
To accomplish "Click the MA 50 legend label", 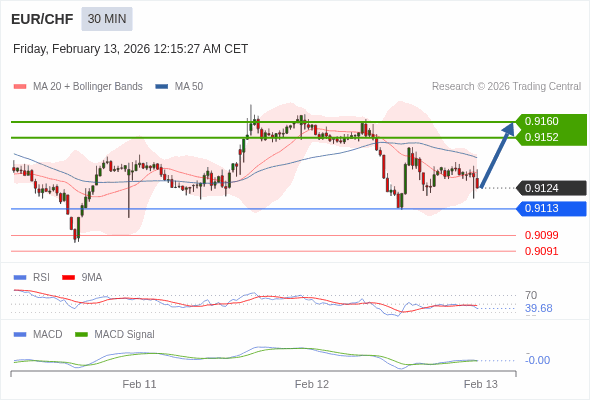I will (189, 87).
